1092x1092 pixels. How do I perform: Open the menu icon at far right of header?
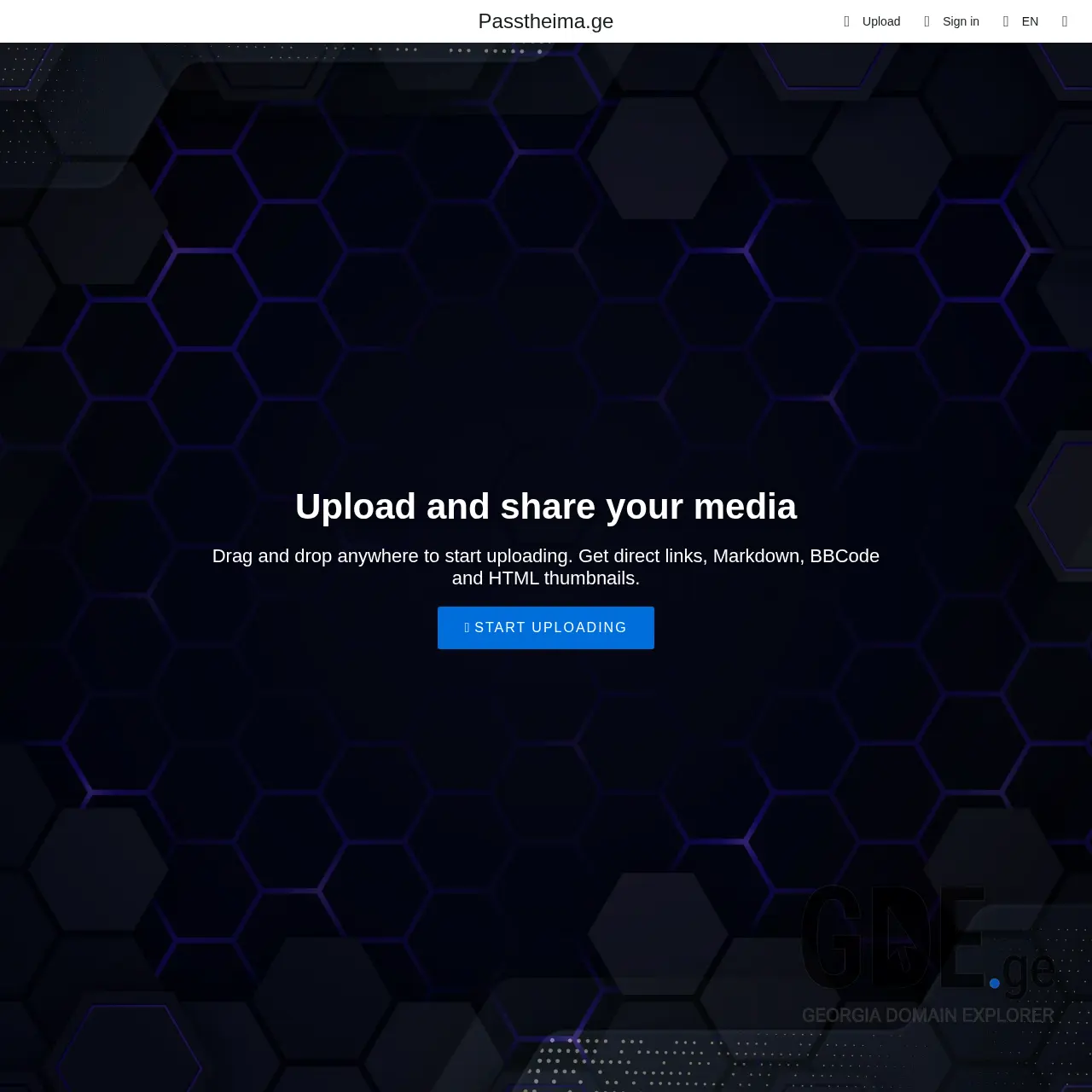click(x=1064, y=21)
